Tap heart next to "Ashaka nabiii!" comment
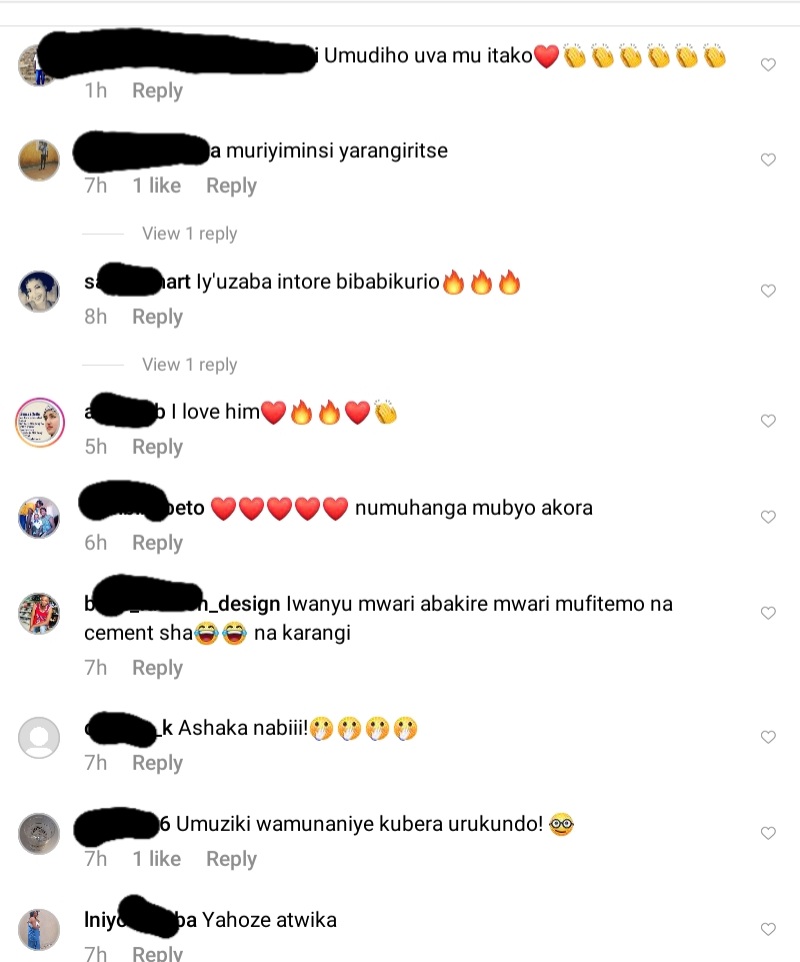This screenshot has height=962, width=800. point(768,737)
